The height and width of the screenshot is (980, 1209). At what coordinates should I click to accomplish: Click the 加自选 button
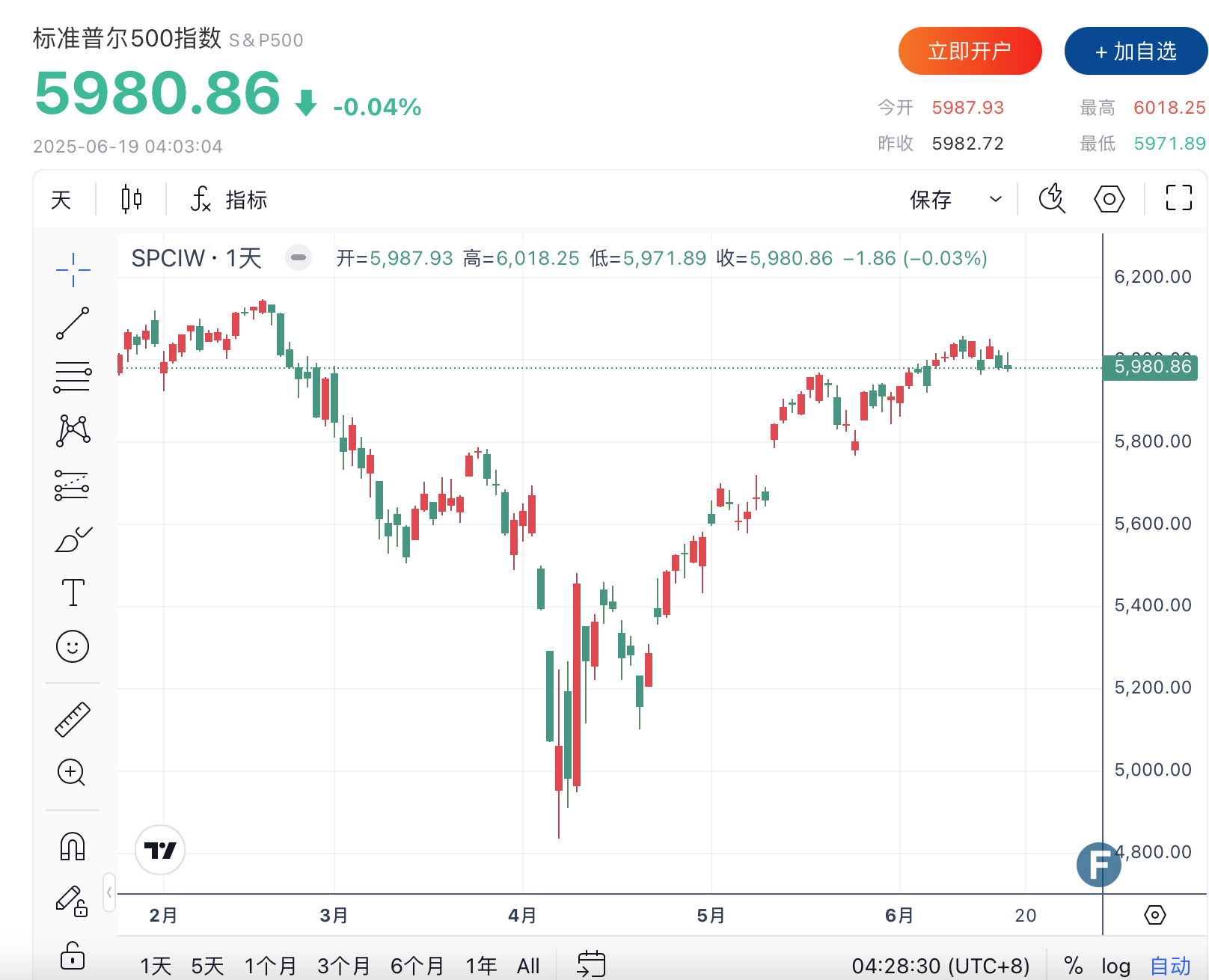[x=1136, y=51]
